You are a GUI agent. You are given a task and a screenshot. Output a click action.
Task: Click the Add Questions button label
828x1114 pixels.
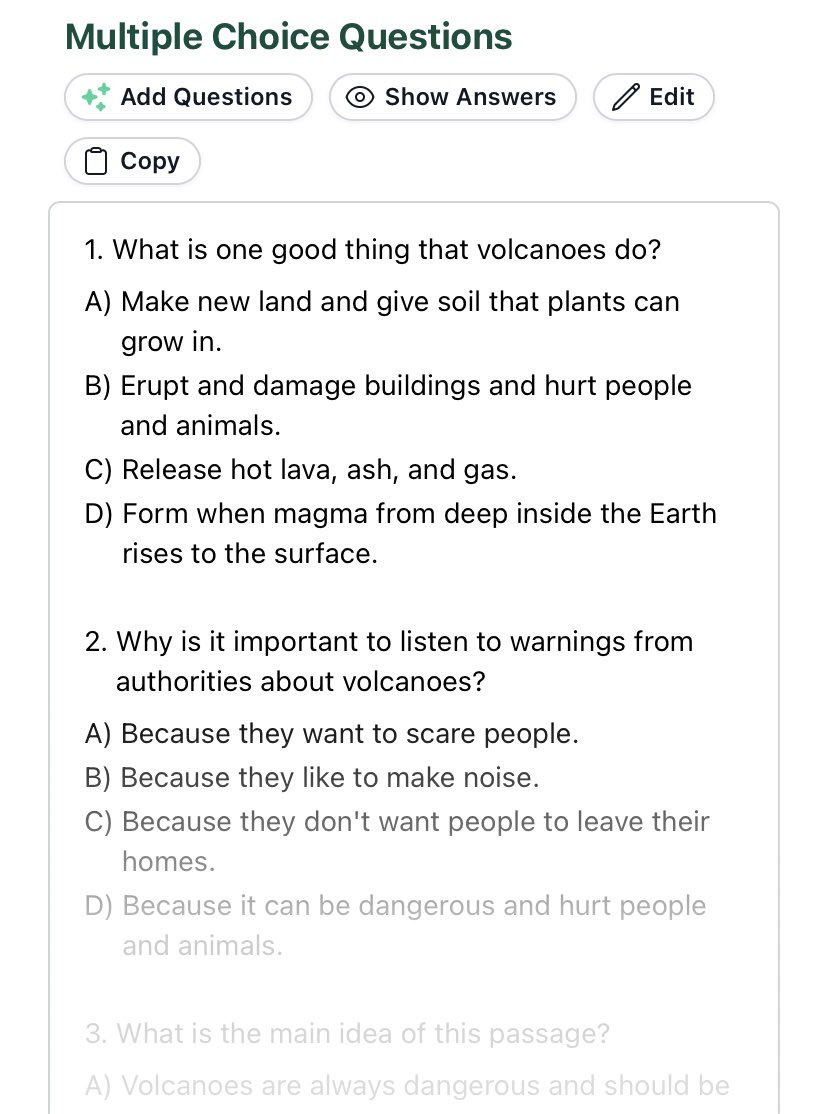pos(206,97)
